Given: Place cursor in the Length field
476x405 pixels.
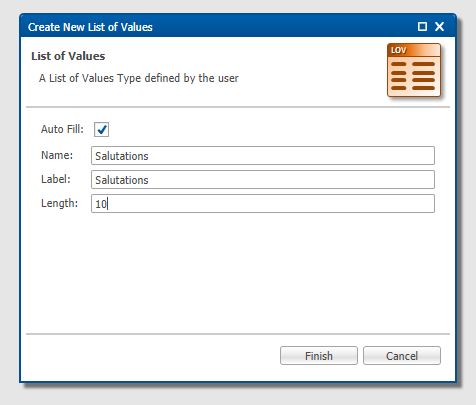Looking at the screenshot, I should click(263, 204).
